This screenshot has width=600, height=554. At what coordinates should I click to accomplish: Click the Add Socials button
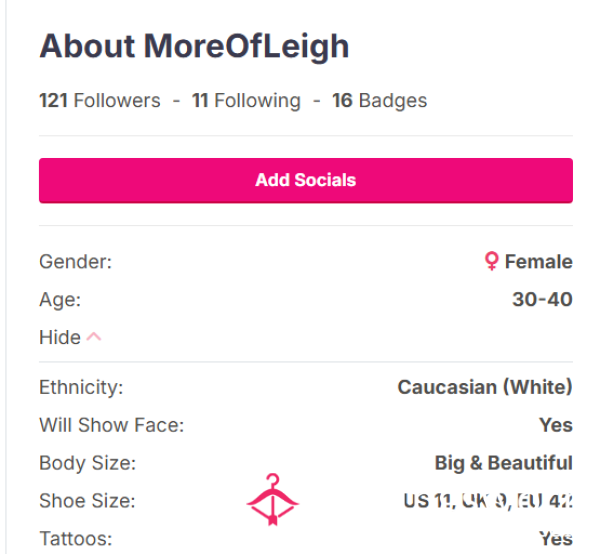306,180
